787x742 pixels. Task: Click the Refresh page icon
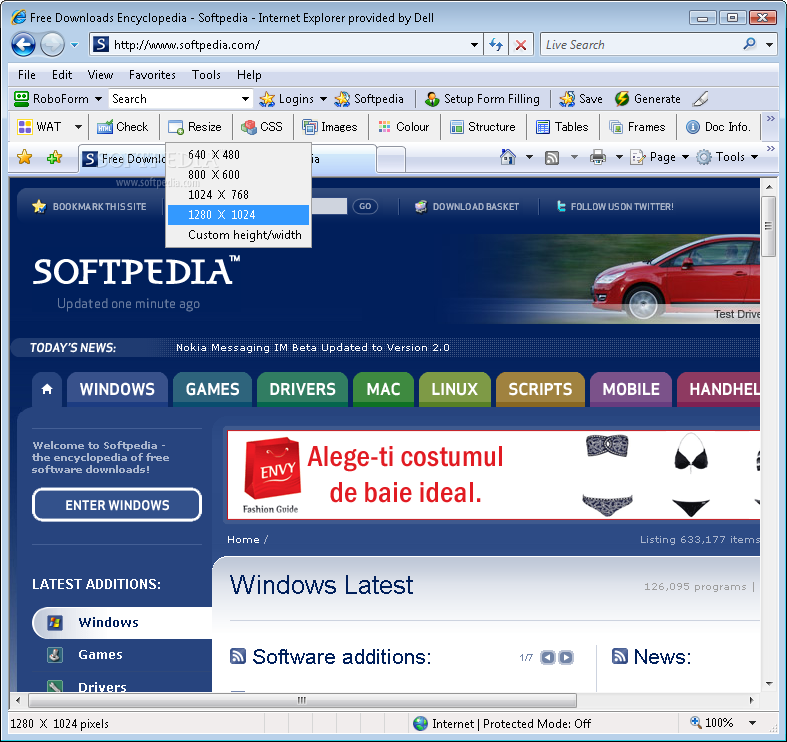pos(496,45)
